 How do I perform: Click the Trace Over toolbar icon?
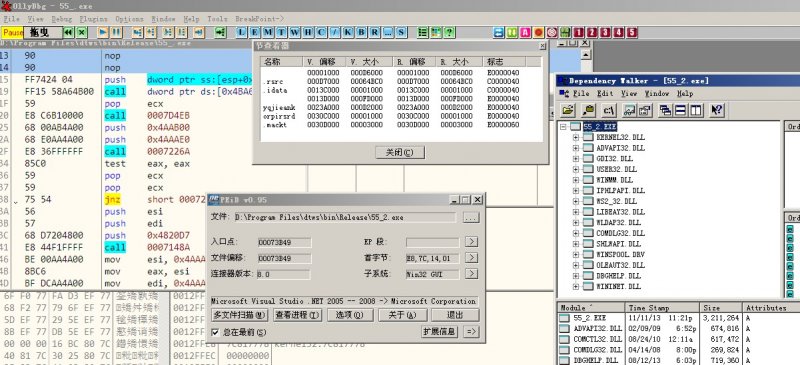click(x=181, y=33)
